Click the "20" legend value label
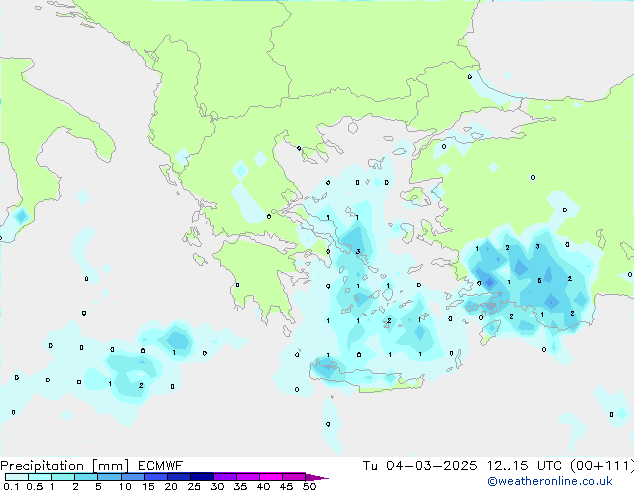The image size is (634, 490). pos(171,486)
